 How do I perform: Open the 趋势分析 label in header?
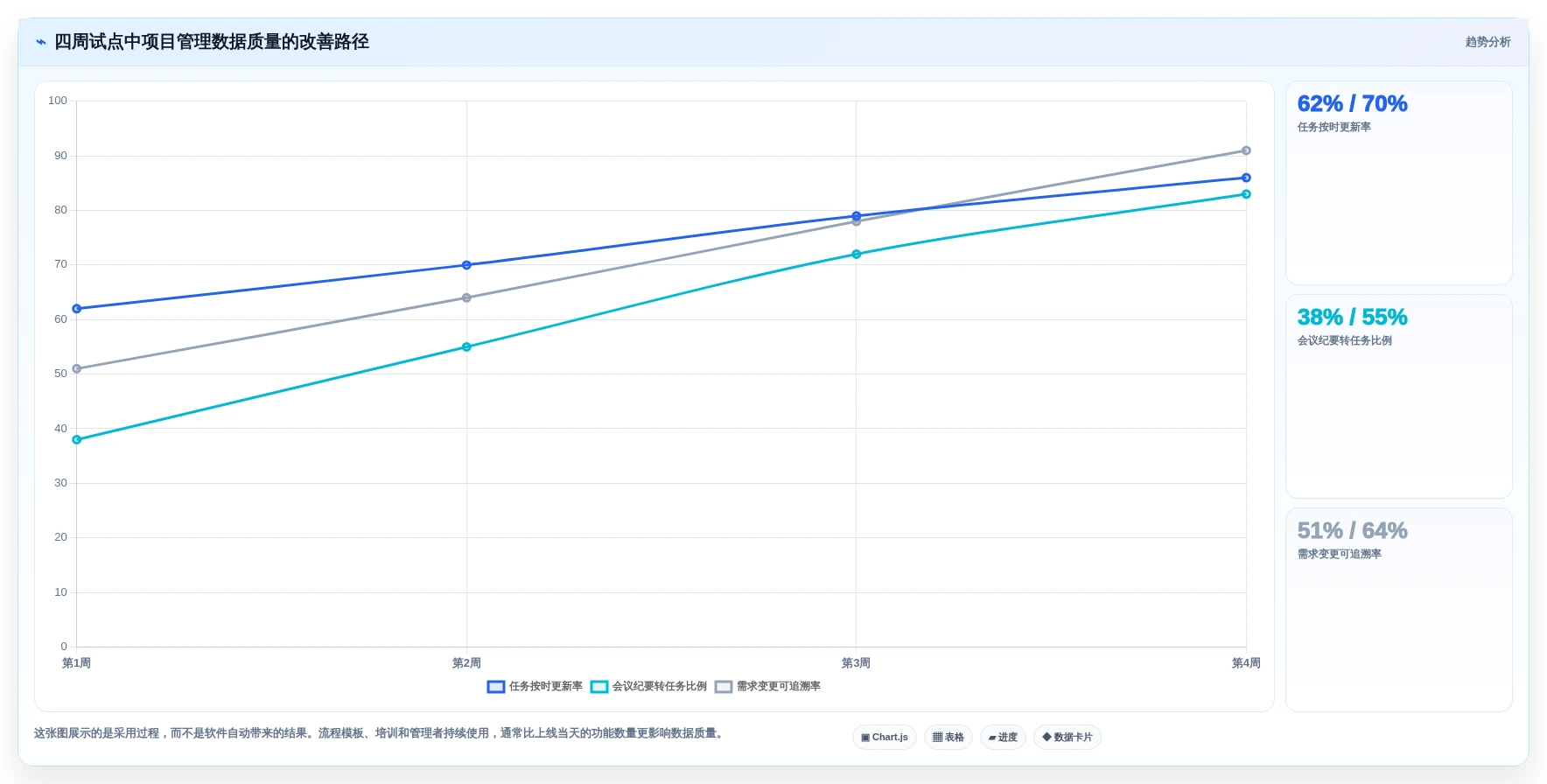(1487, 42)
